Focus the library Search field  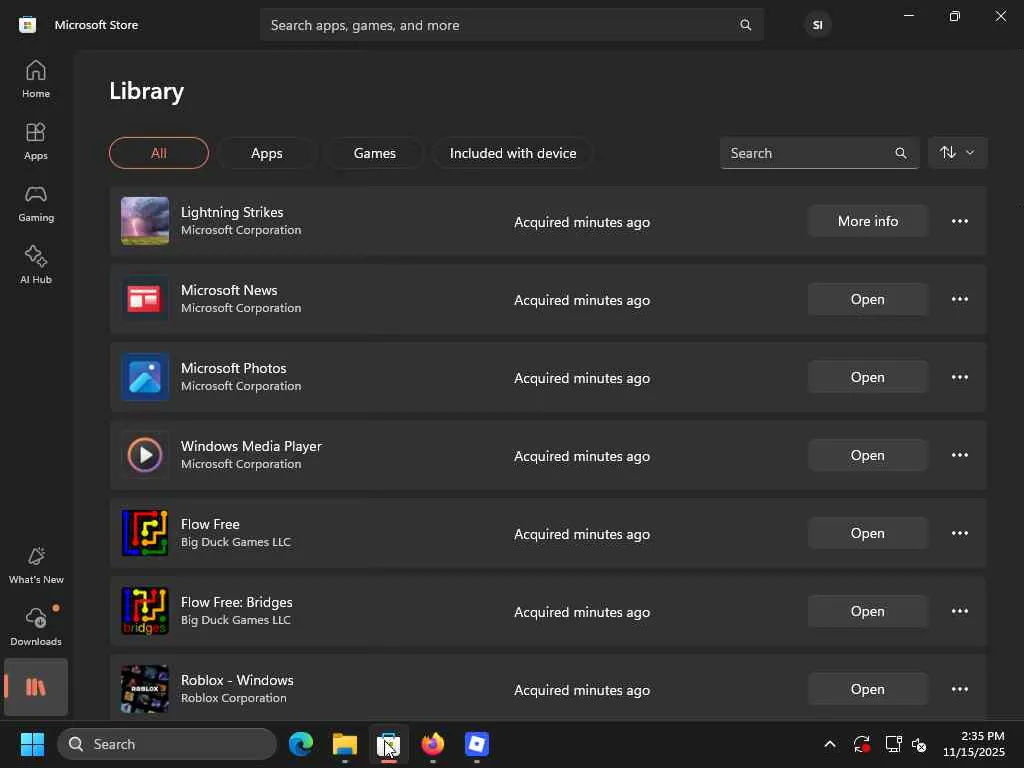(819, 153)
